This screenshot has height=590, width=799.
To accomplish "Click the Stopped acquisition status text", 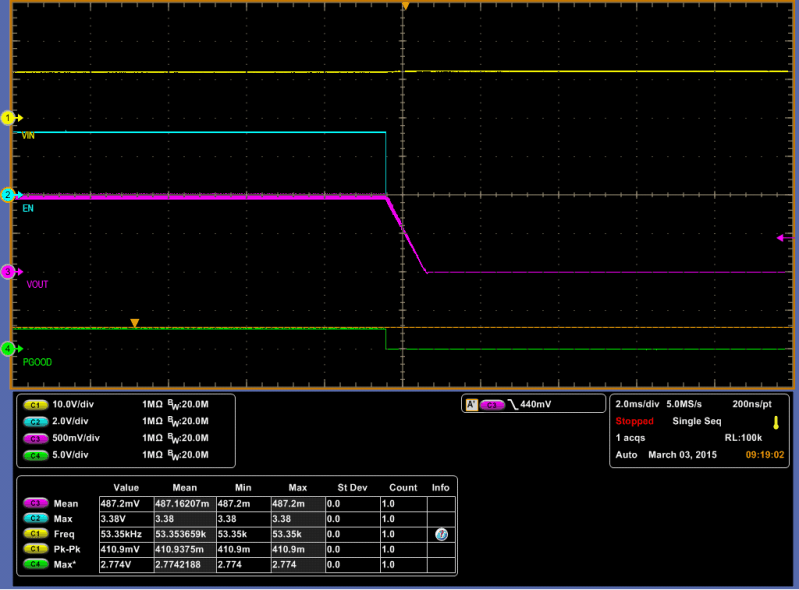I will [636, 422].
